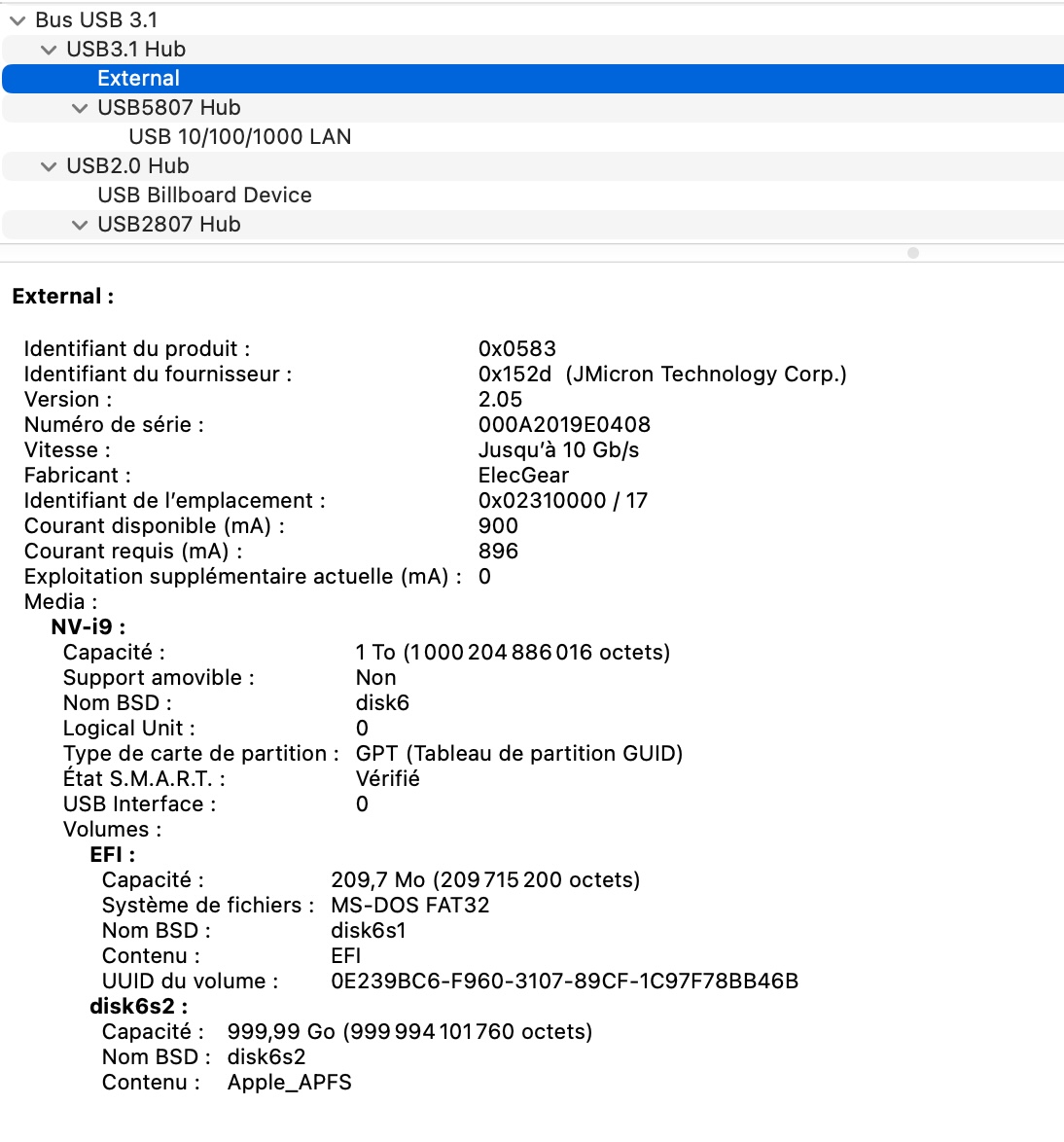Click Exploitation supplémentaire actuelle (mA) label
The height and width of the screenshot is (1142, 1064).
pos(242,577)
